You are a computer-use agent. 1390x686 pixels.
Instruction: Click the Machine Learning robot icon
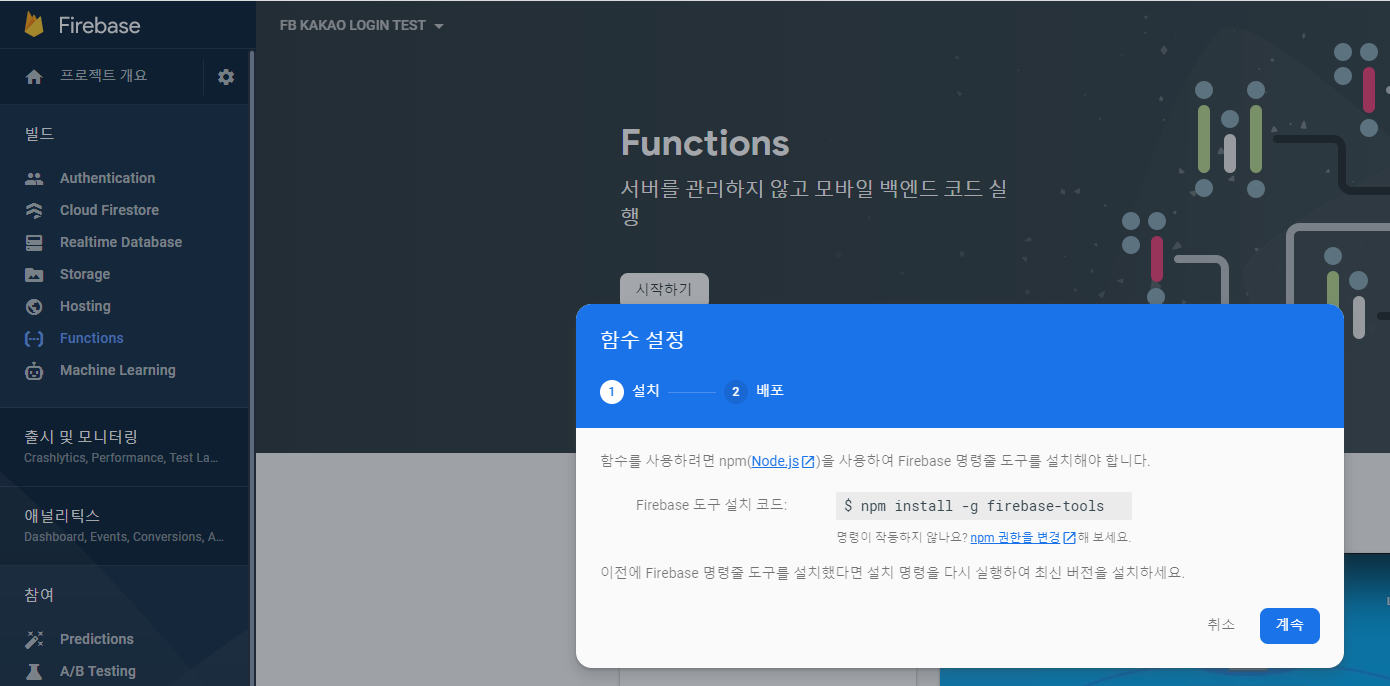[x=34, y=371]
